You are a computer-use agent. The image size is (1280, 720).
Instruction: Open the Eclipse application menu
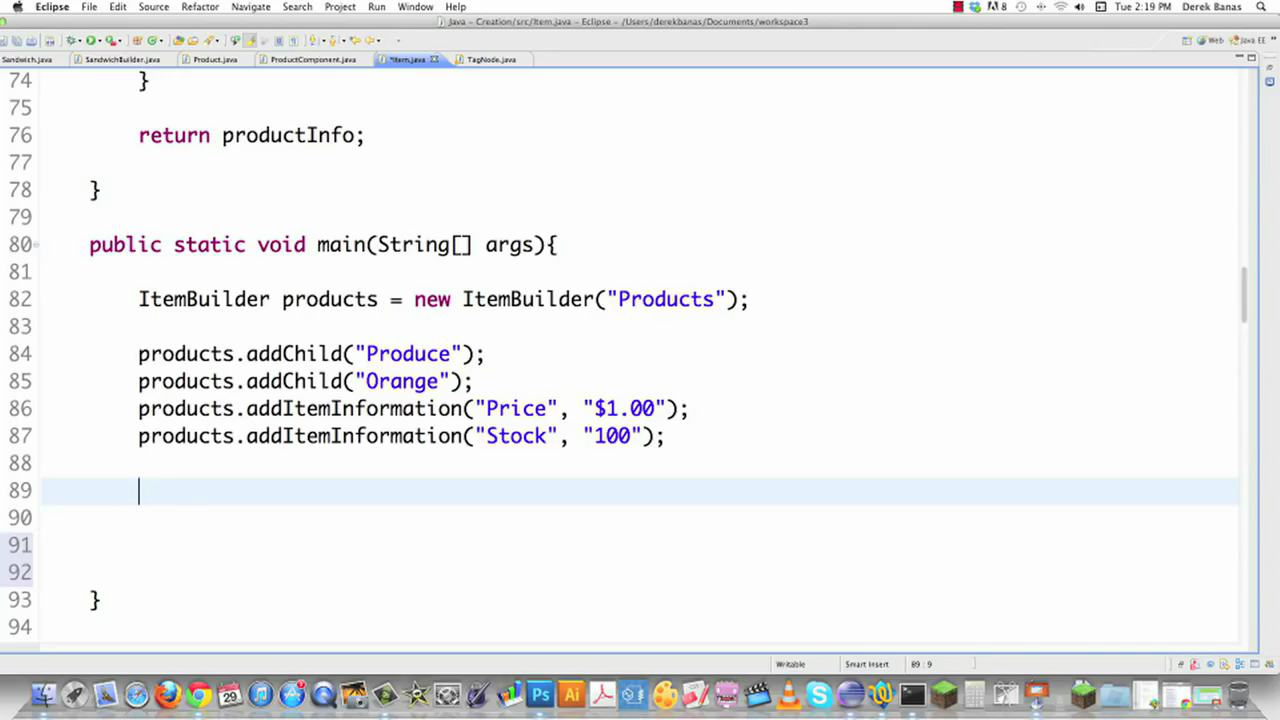coord(52,7)
